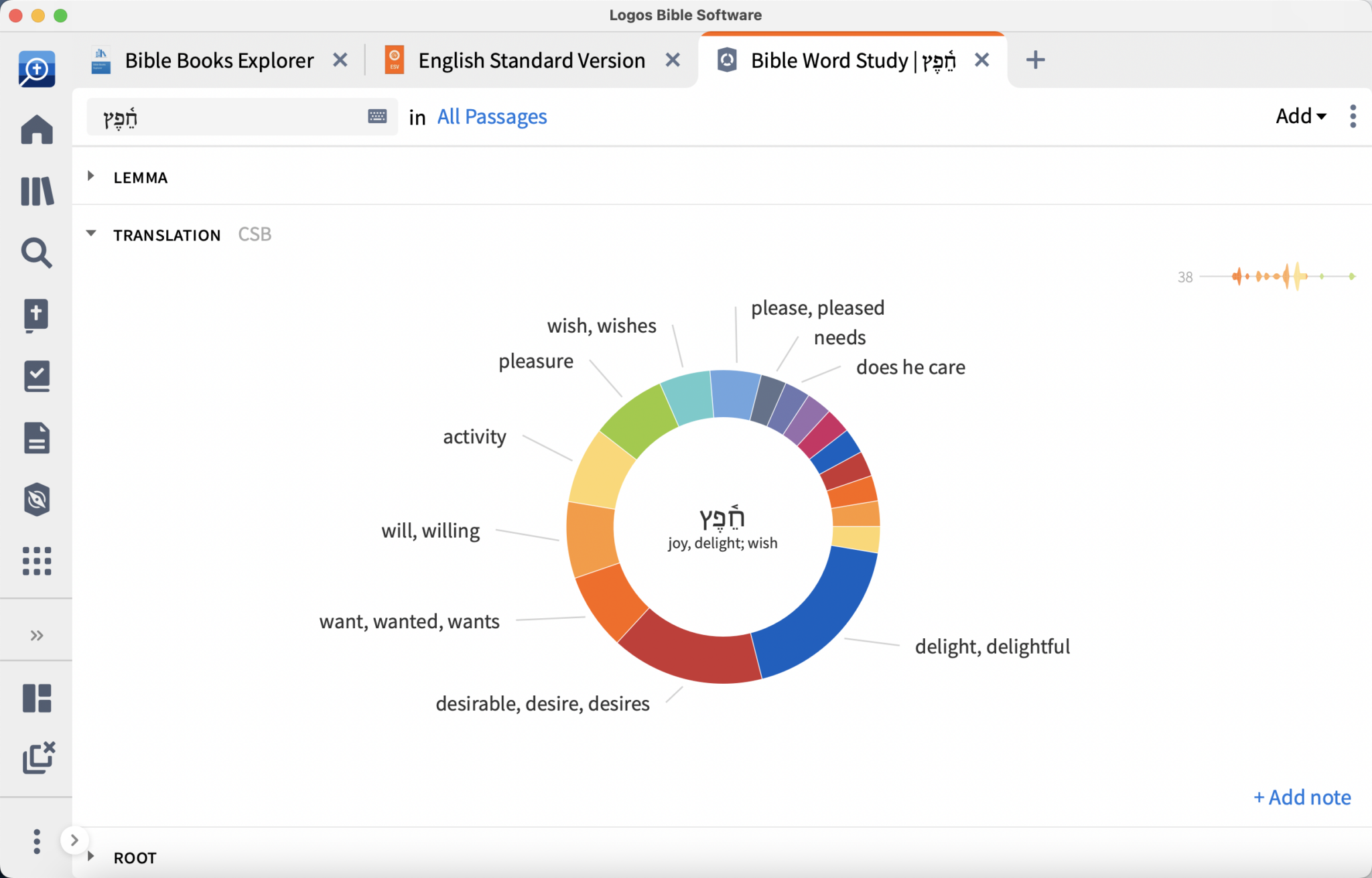This screenshot has width=1372, height=878.
Task: Click the 'please, pleased' label
Action: (817, 307)
